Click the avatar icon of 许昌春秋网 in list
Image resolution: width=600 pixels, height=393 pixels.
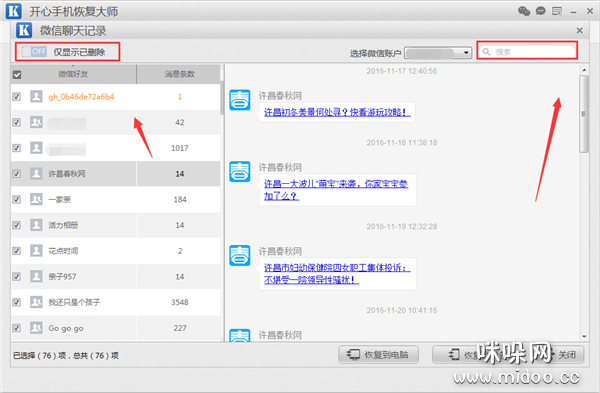tap(36, 173)
